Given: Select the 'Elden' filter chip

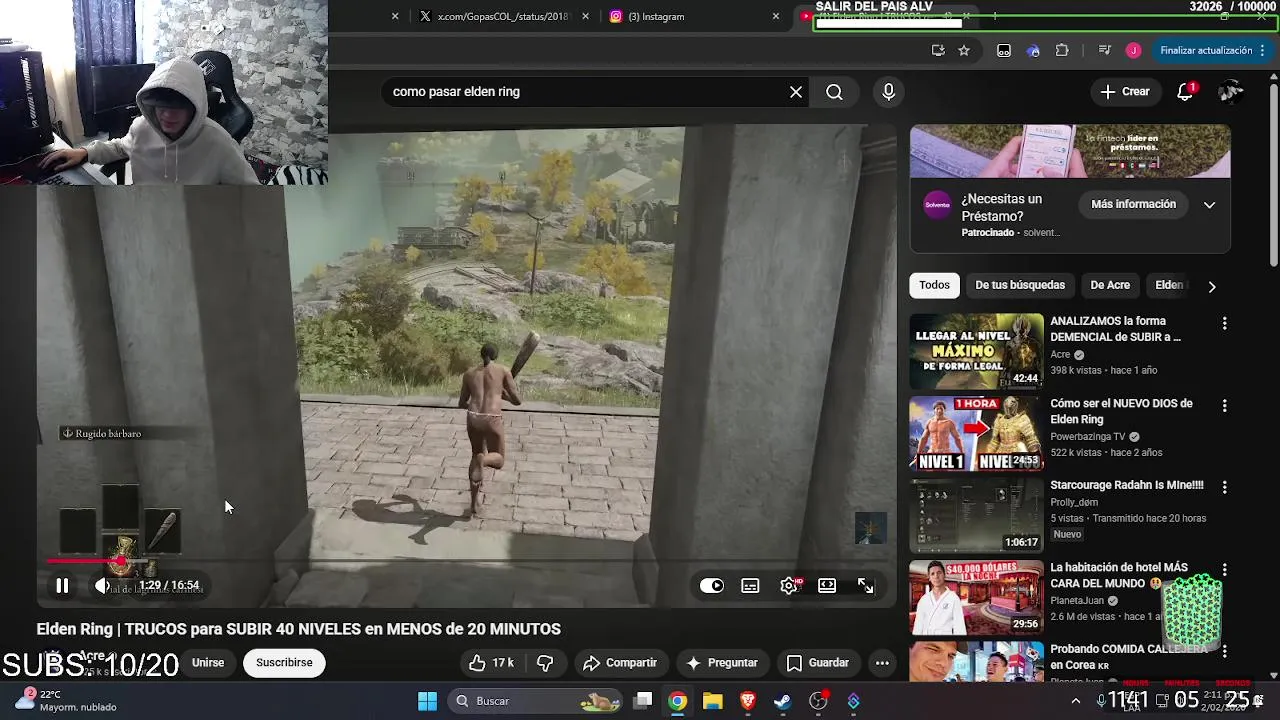Looking at the screenshot, I should (x=1169, y=285).
